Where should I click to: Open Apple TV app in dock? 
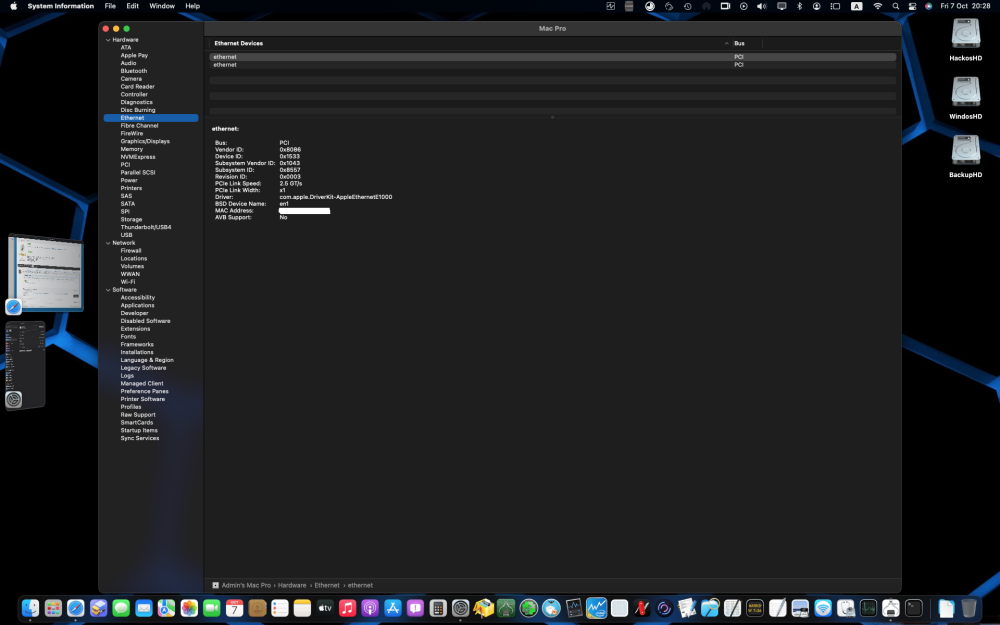325,608
